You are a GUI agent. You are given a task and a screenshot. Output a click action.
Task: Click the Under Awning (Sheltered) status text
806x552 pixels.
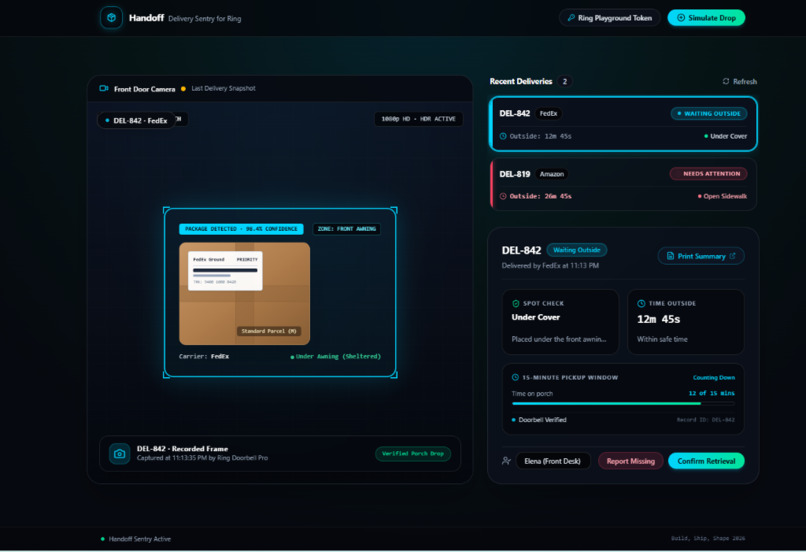coord(336,356)
